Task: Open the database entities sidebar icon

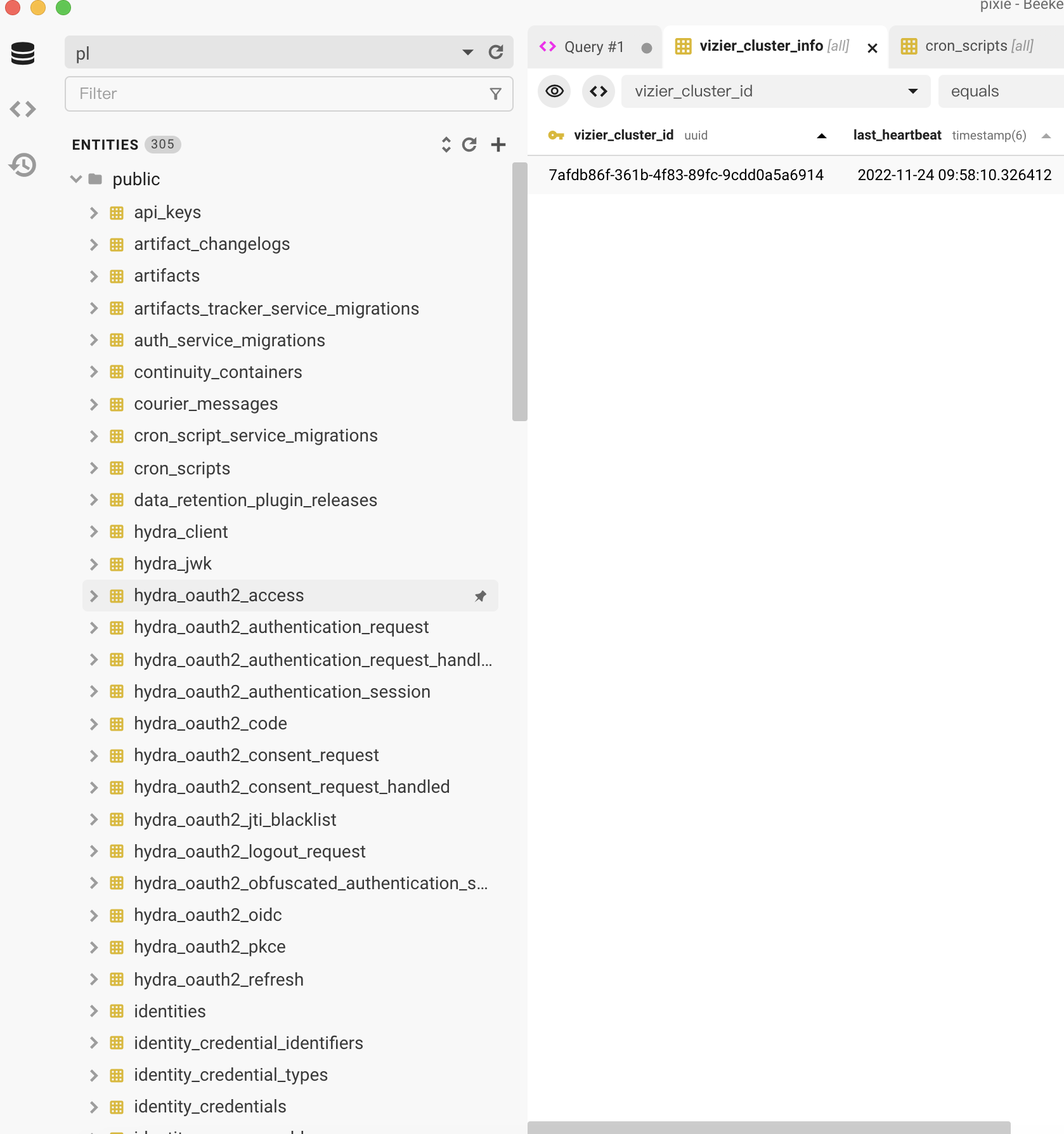Action: 23,53
